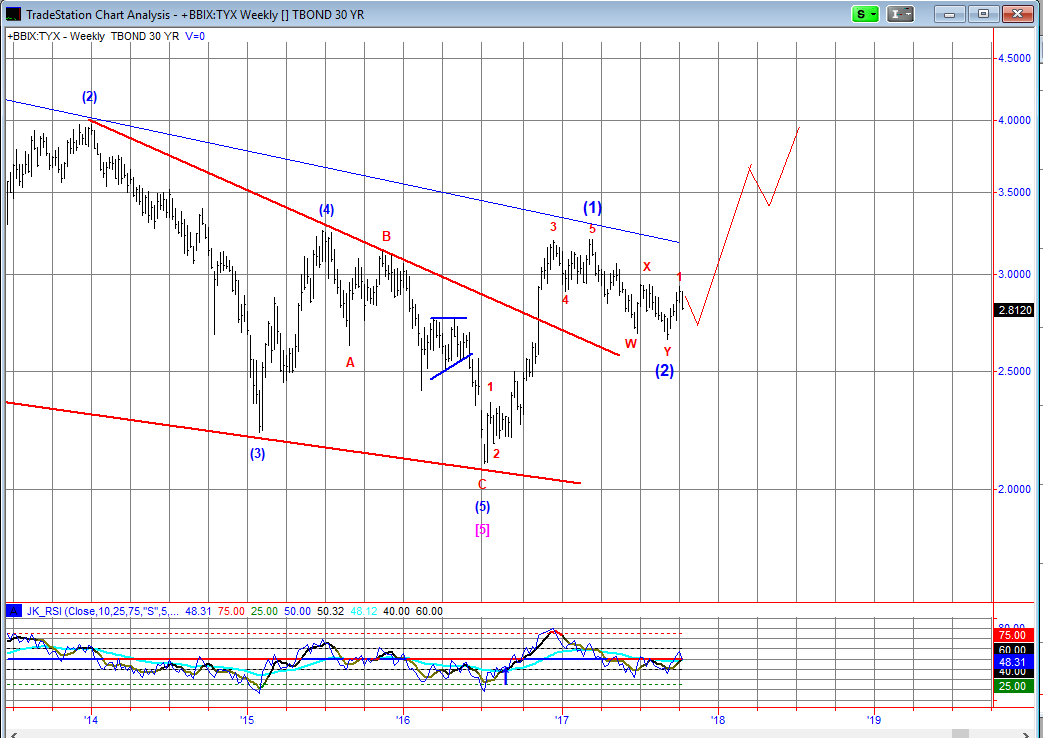
Task: Select the blue (1) wave label
Action: pos(593,208)
